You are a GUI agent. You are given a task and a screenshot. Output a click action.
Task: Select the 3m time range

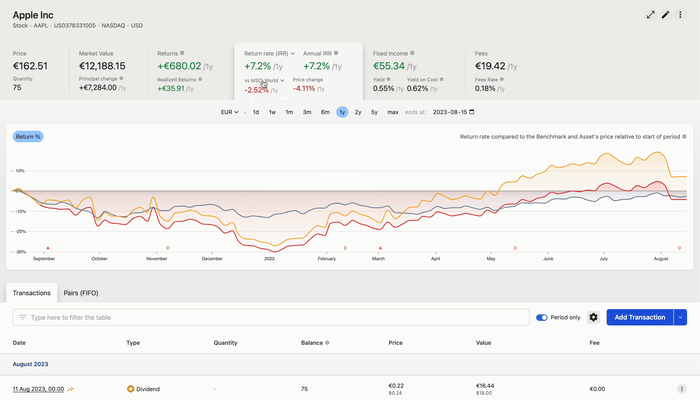tap(307, 112)
